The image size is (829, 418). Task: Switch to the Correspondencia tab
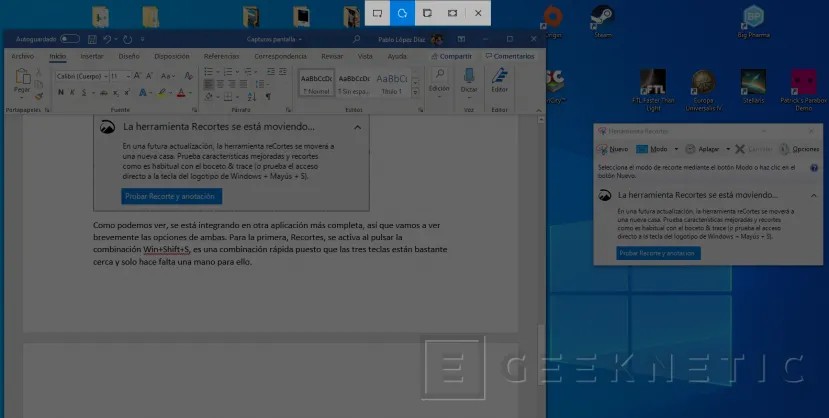[280, 56]
